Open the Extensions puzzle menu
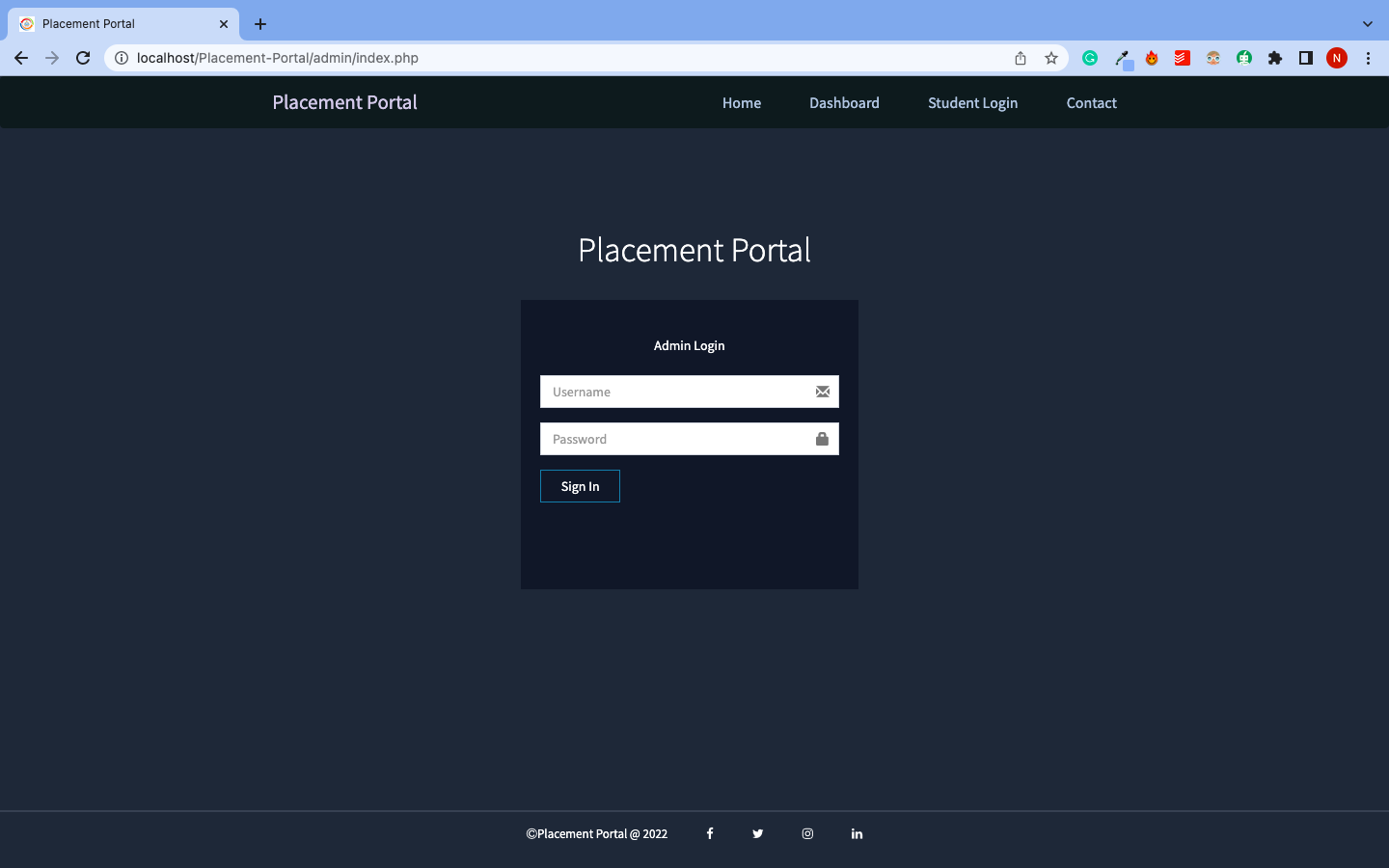Image resolution: width=1389 pixels, height=868 pixels. [1275, 58]
